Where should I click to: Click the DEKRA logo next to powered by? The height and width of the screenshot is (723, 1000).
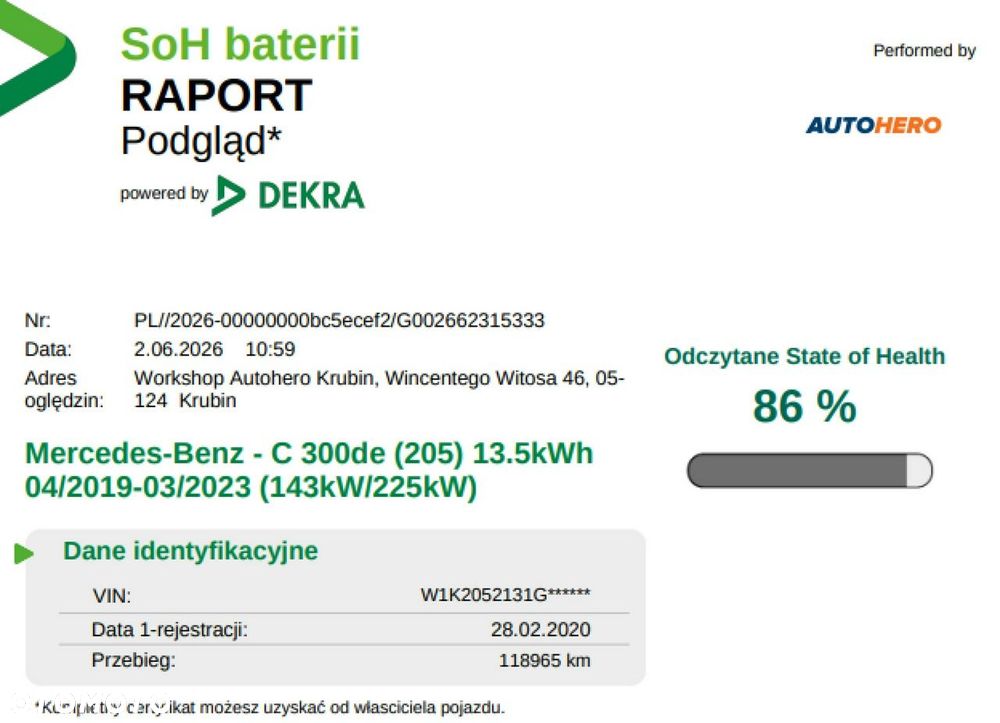point(288,195)
